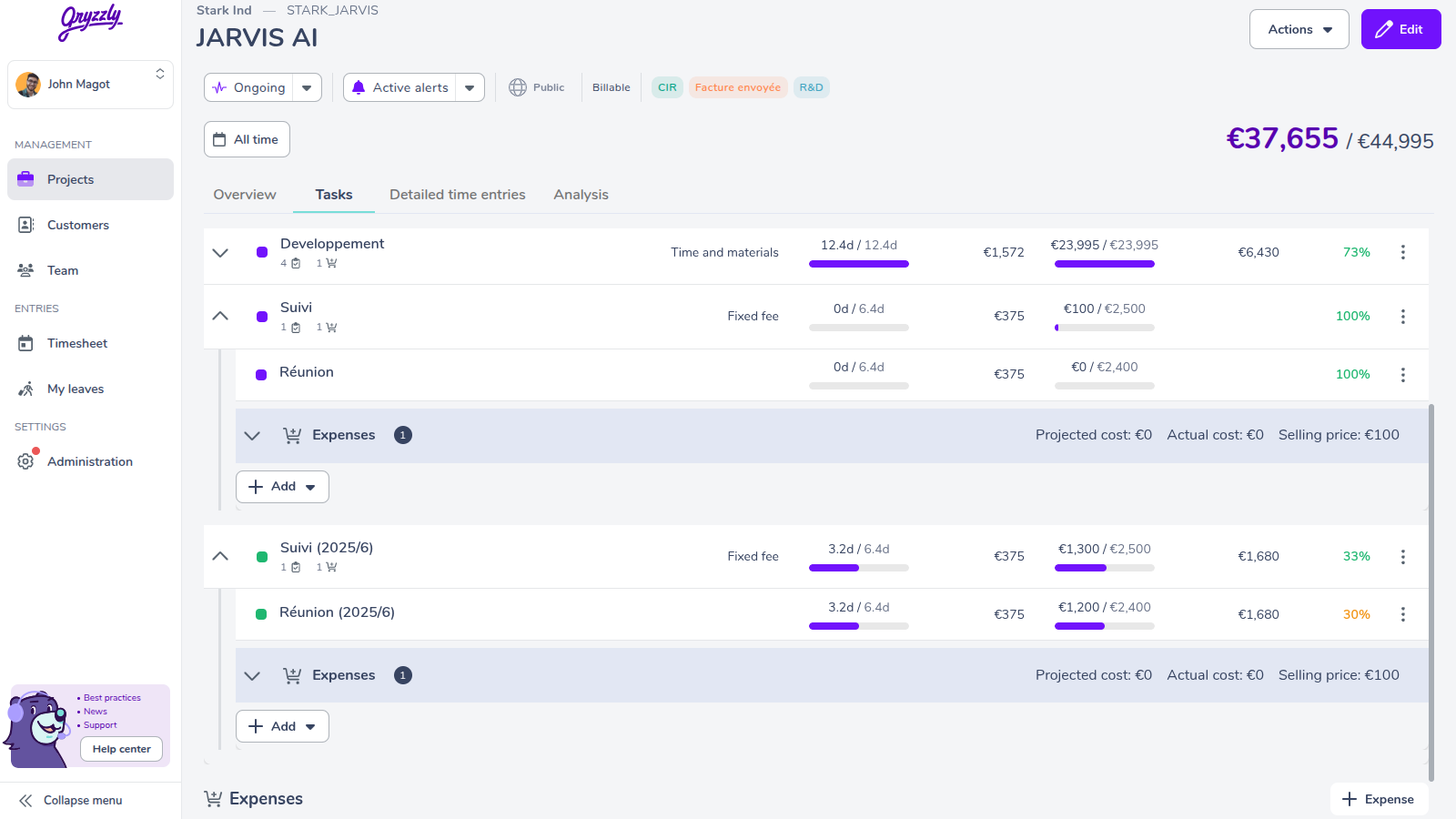Screen dimensions: 1456x819
Task: Switch to the Overview tab
Action: (x=245, y=195)
